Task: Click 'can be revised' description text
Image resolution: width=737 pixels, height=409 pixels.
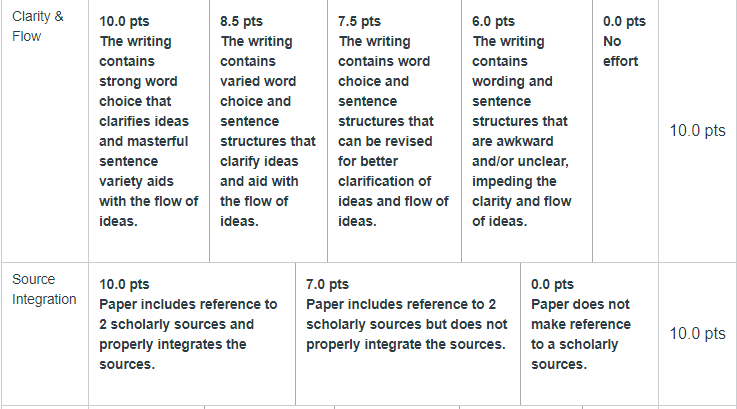Action: pos(385,141)
